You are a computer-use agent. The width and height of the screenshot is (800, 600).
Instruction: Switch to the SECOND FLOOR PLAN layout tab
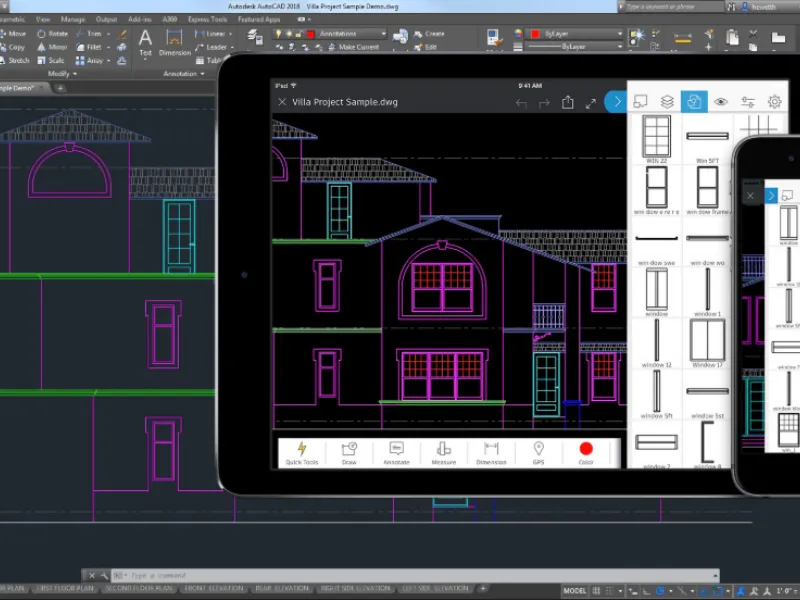(x=139, y=588)
